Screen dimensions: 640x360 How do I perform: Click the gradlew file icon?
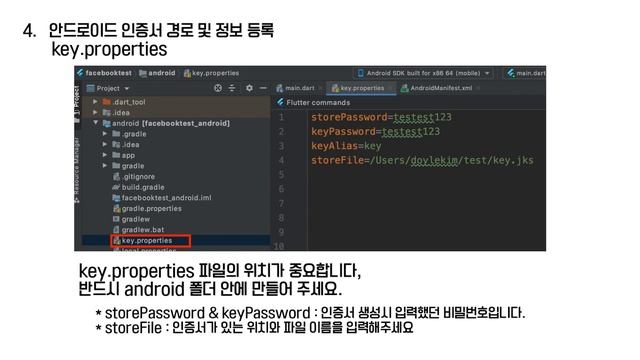tap(116, 219)
